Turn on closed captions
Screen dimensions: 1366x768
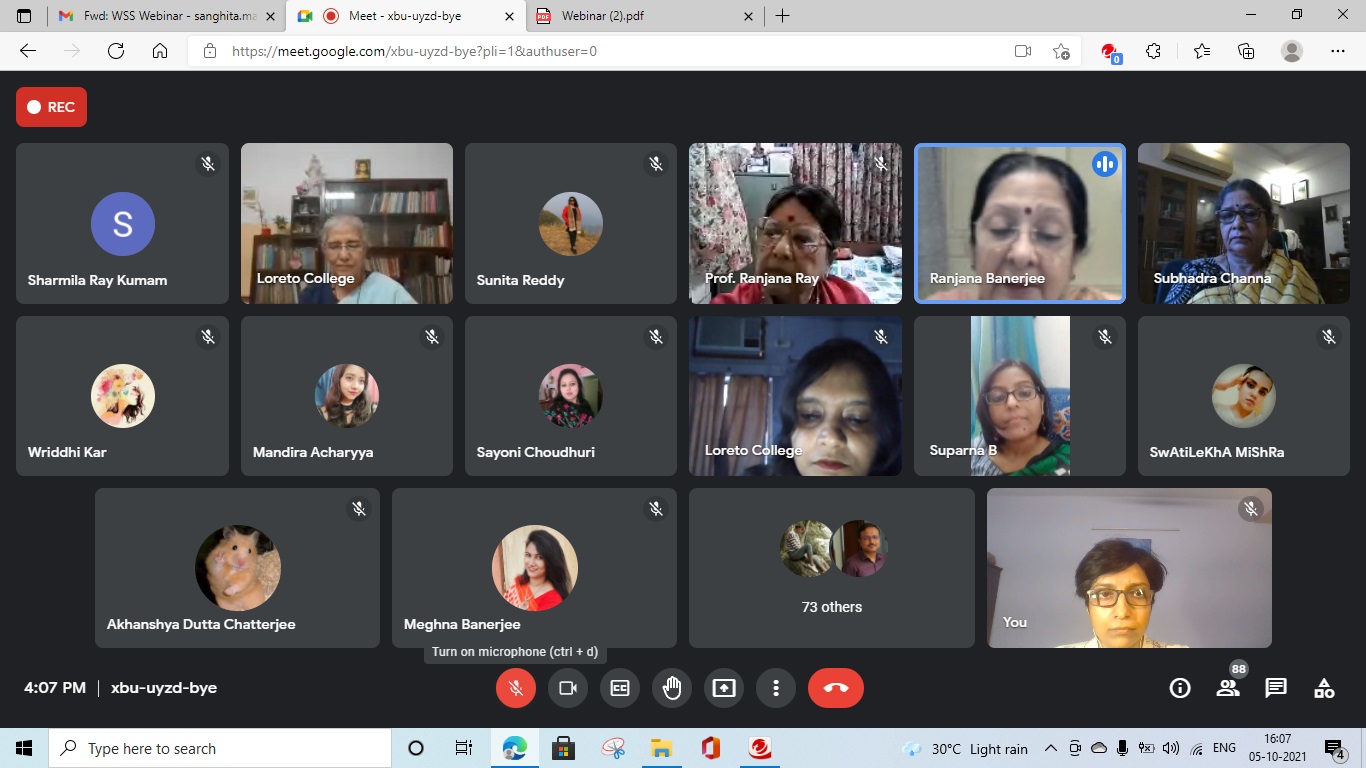[620, 688]
